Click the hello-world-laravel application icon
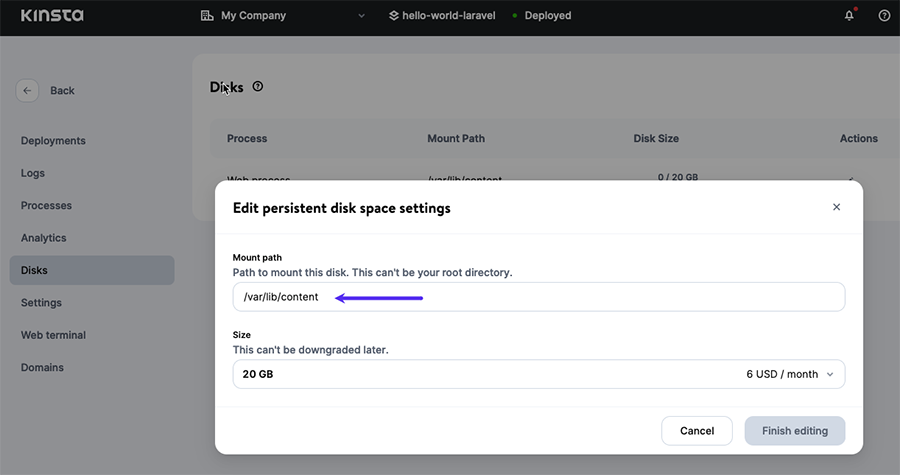The width and height of the screenshot is (900, 475). pyautogui.click(x=393, y=16)
